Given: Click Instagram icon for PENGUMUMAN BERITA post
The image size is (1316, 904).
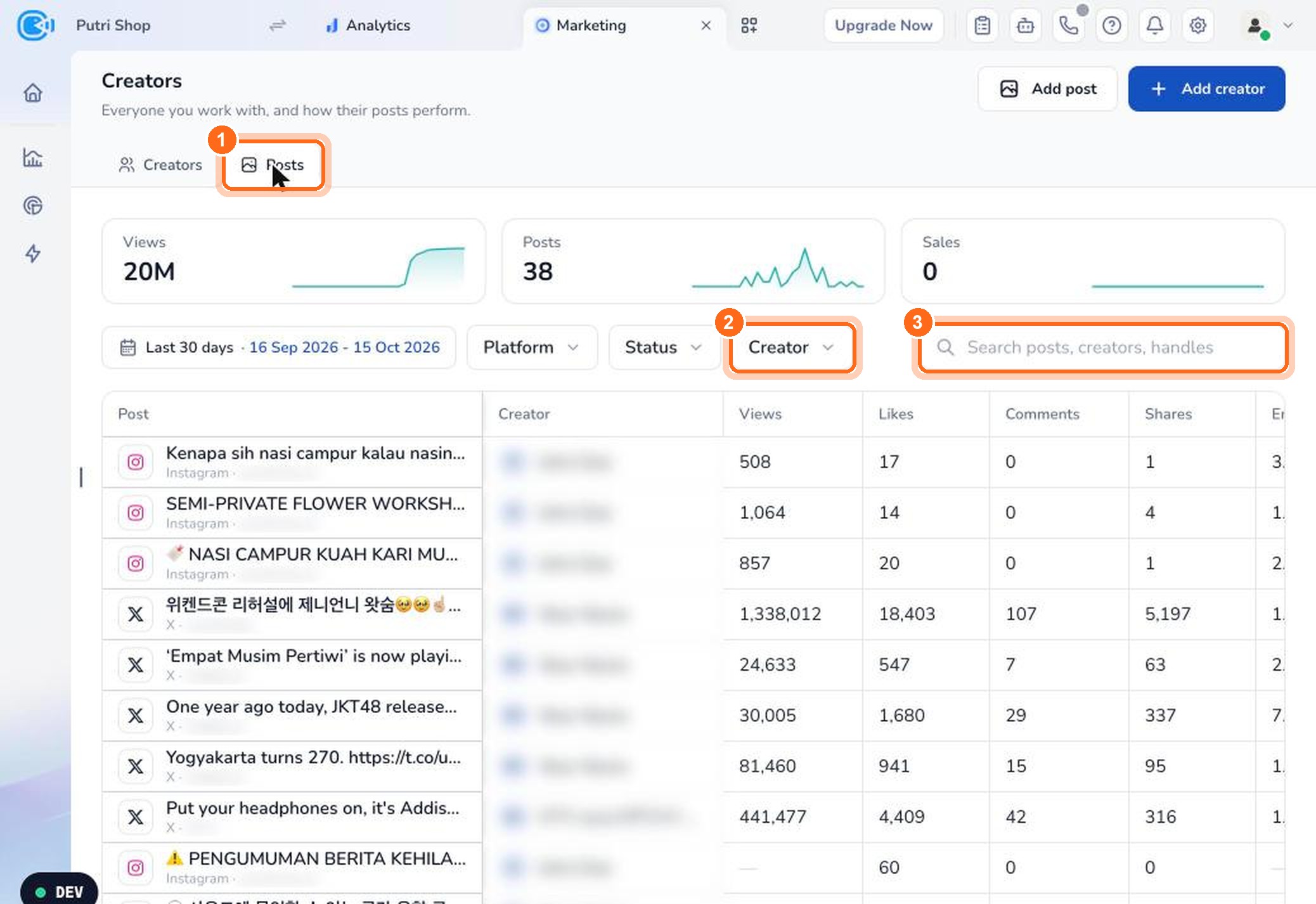Looking at the screenshot, I should [136, 868].
